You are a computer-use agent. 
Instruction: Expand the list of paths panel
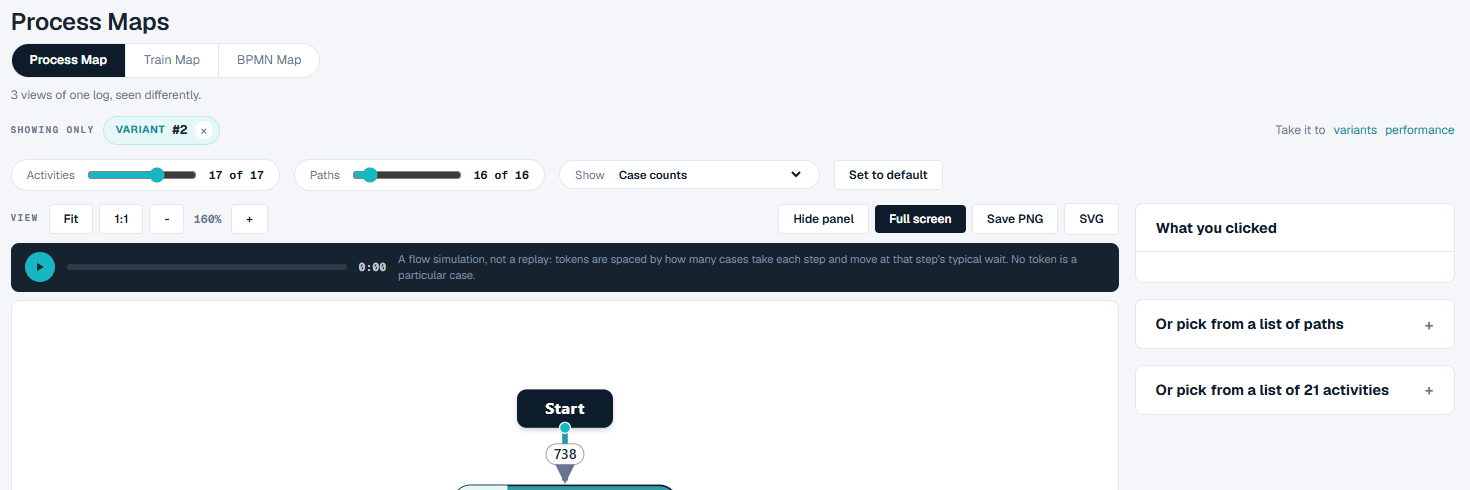pos(1294,324)
